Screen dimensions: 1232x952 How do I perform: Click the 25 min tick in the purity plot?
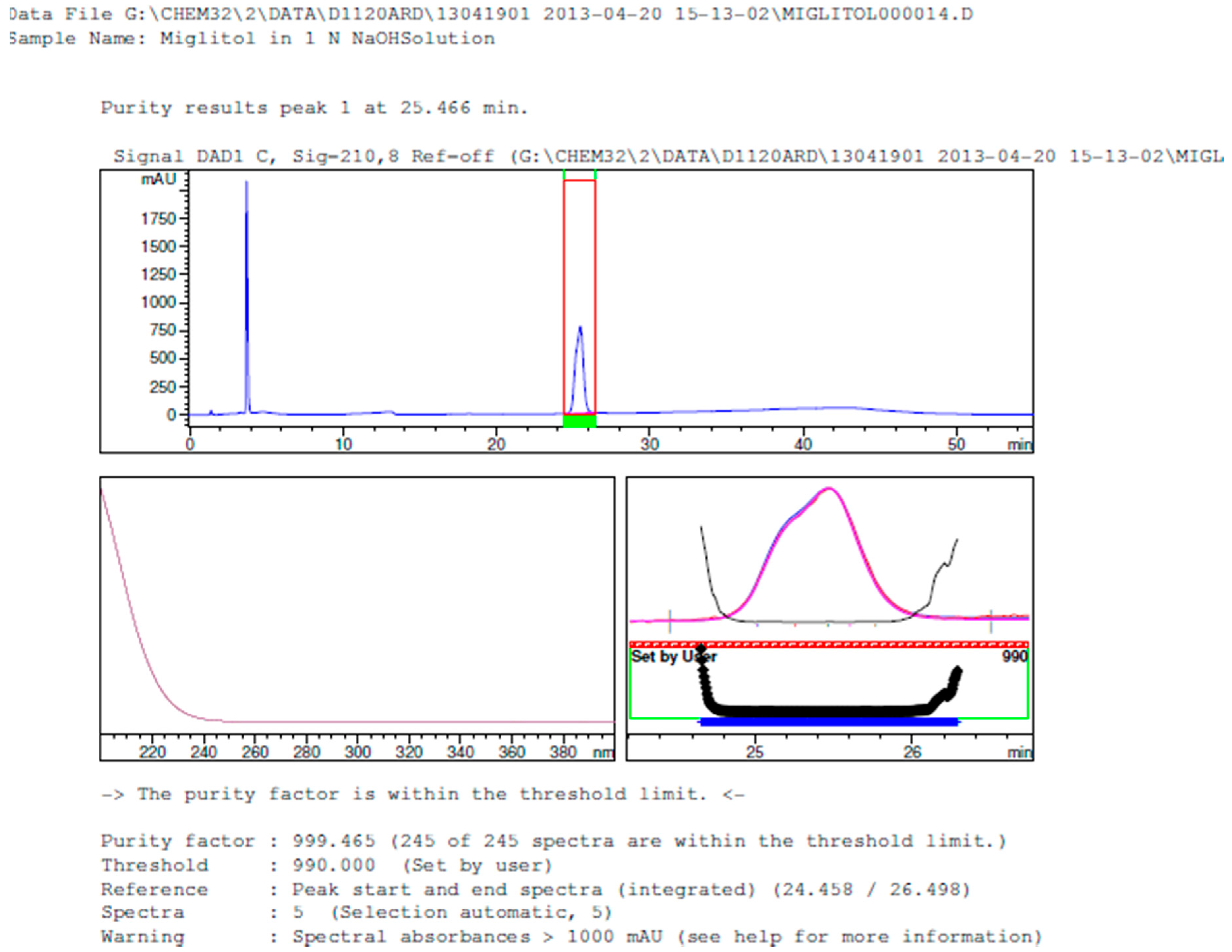click(755, 752)
